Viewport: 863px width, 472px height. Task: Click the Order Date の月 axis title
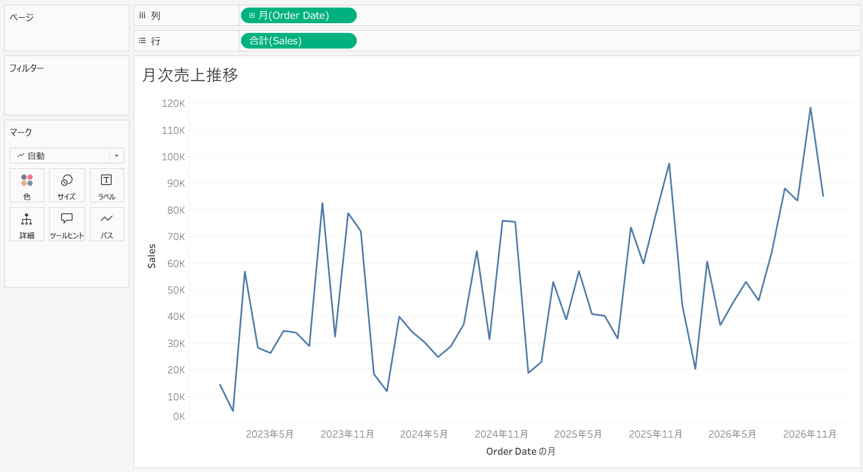click(x=521, y=451)
